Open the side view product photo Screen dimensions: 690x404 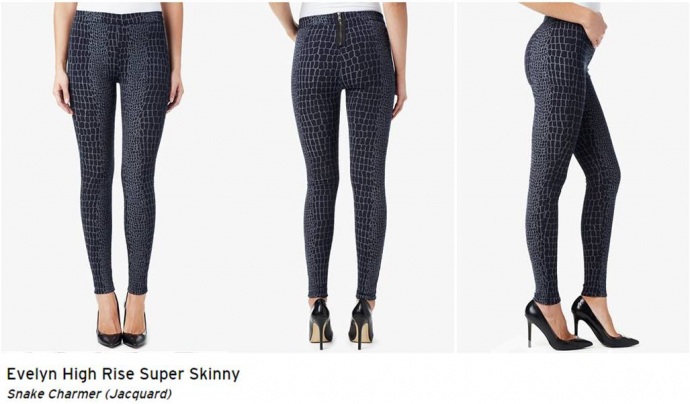pos(573,176)
